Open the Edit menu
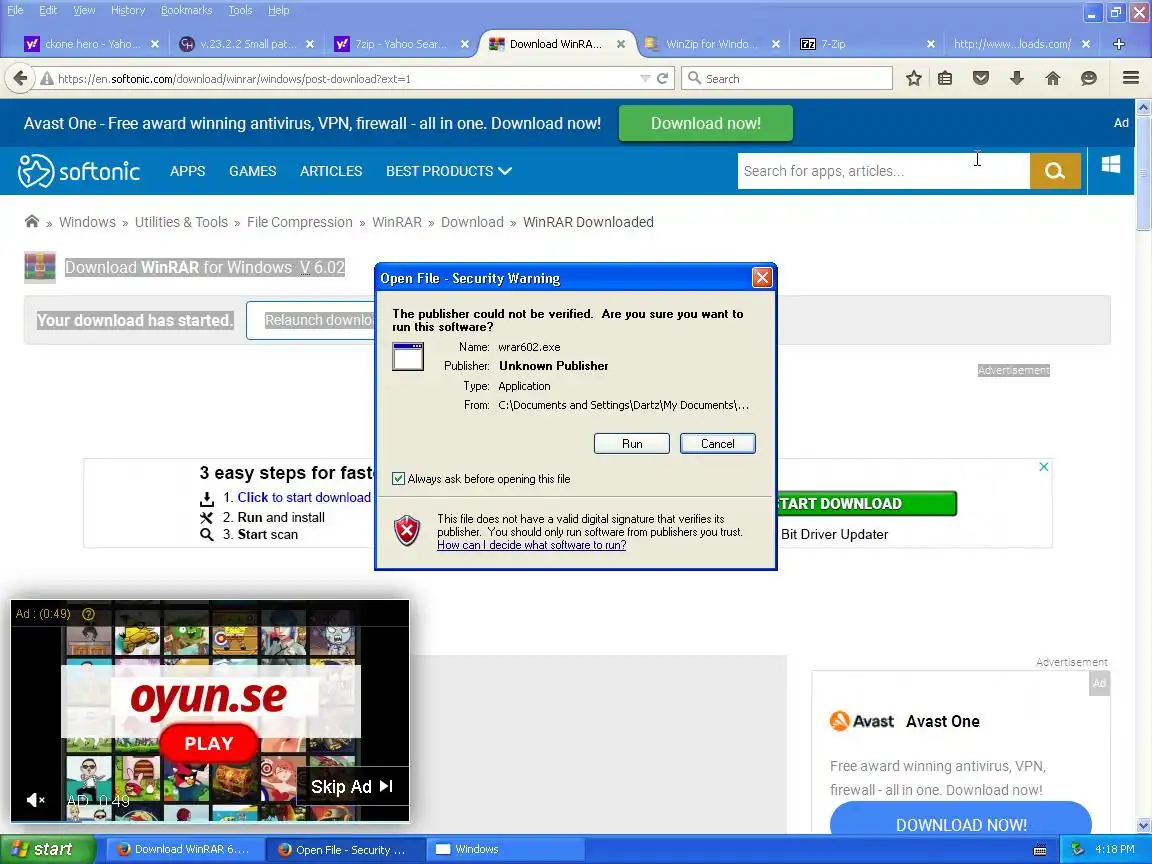1152x864 pixels. point(48,10)
